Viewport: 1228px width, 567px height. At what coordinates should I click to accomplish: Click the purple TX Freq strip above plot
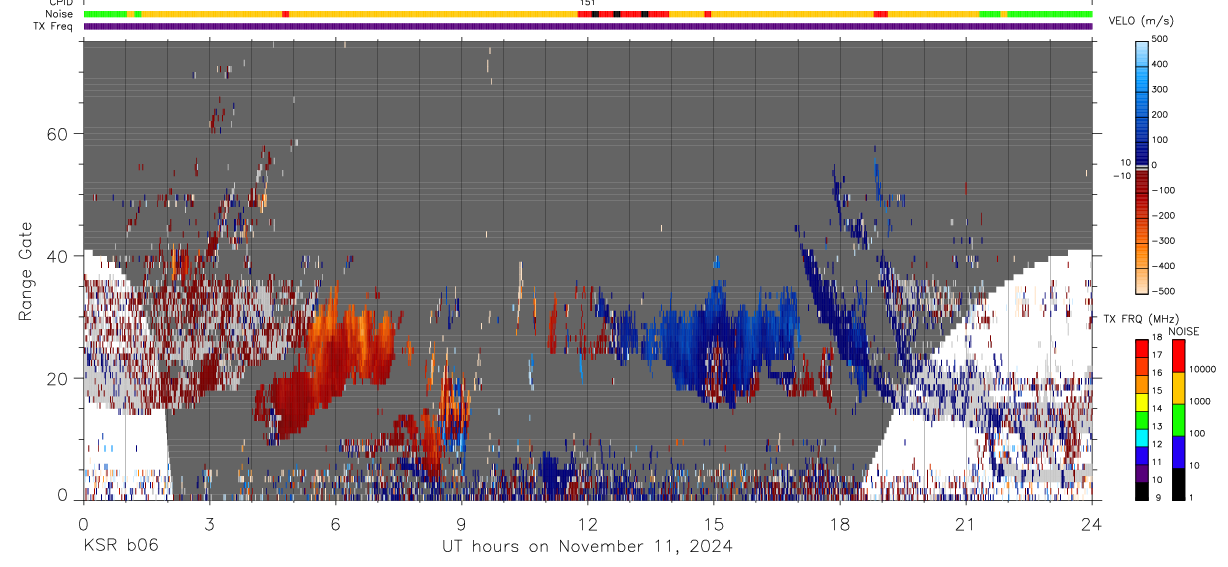click(588, 26)
